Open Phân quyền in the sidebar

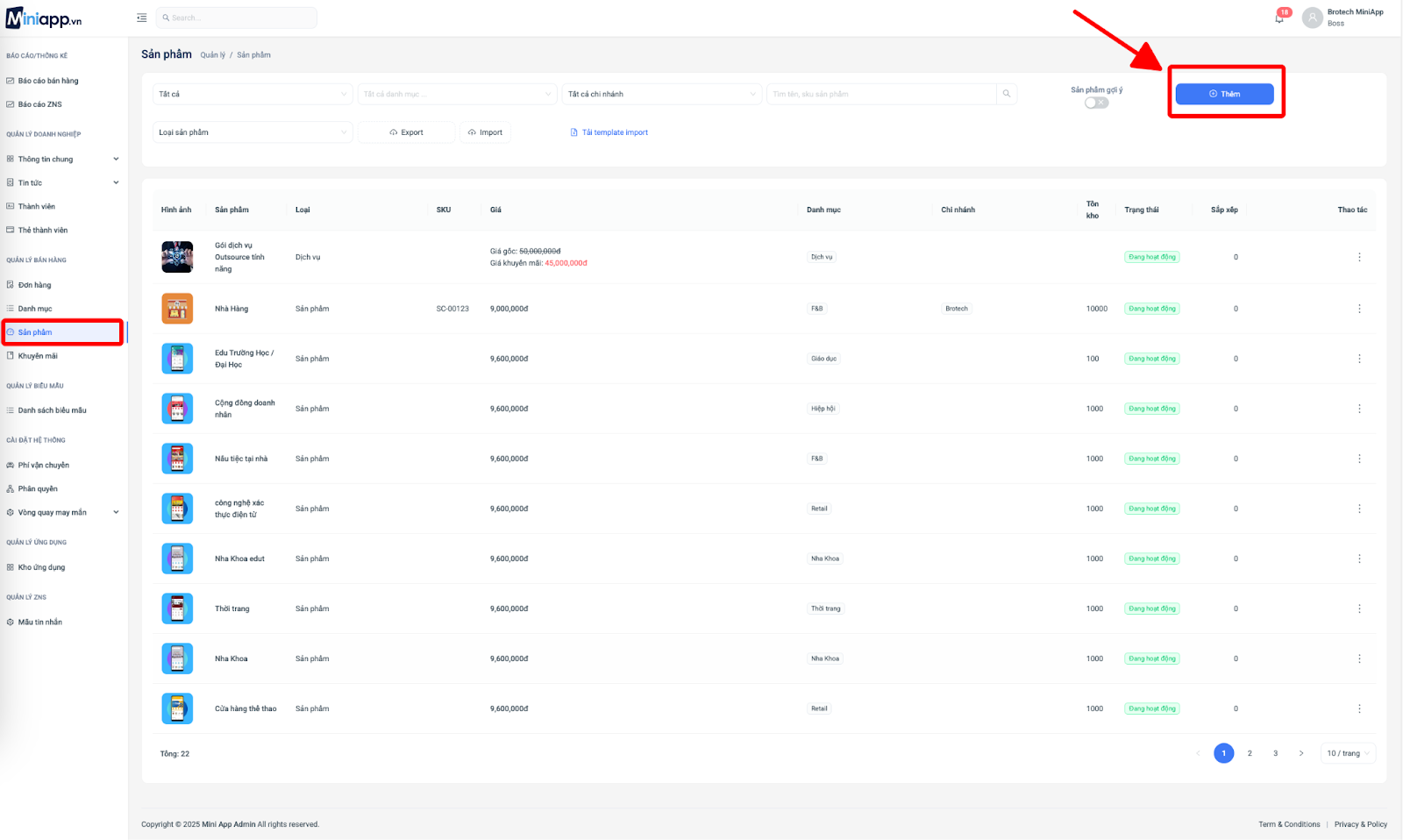click(x=38, y=488)
